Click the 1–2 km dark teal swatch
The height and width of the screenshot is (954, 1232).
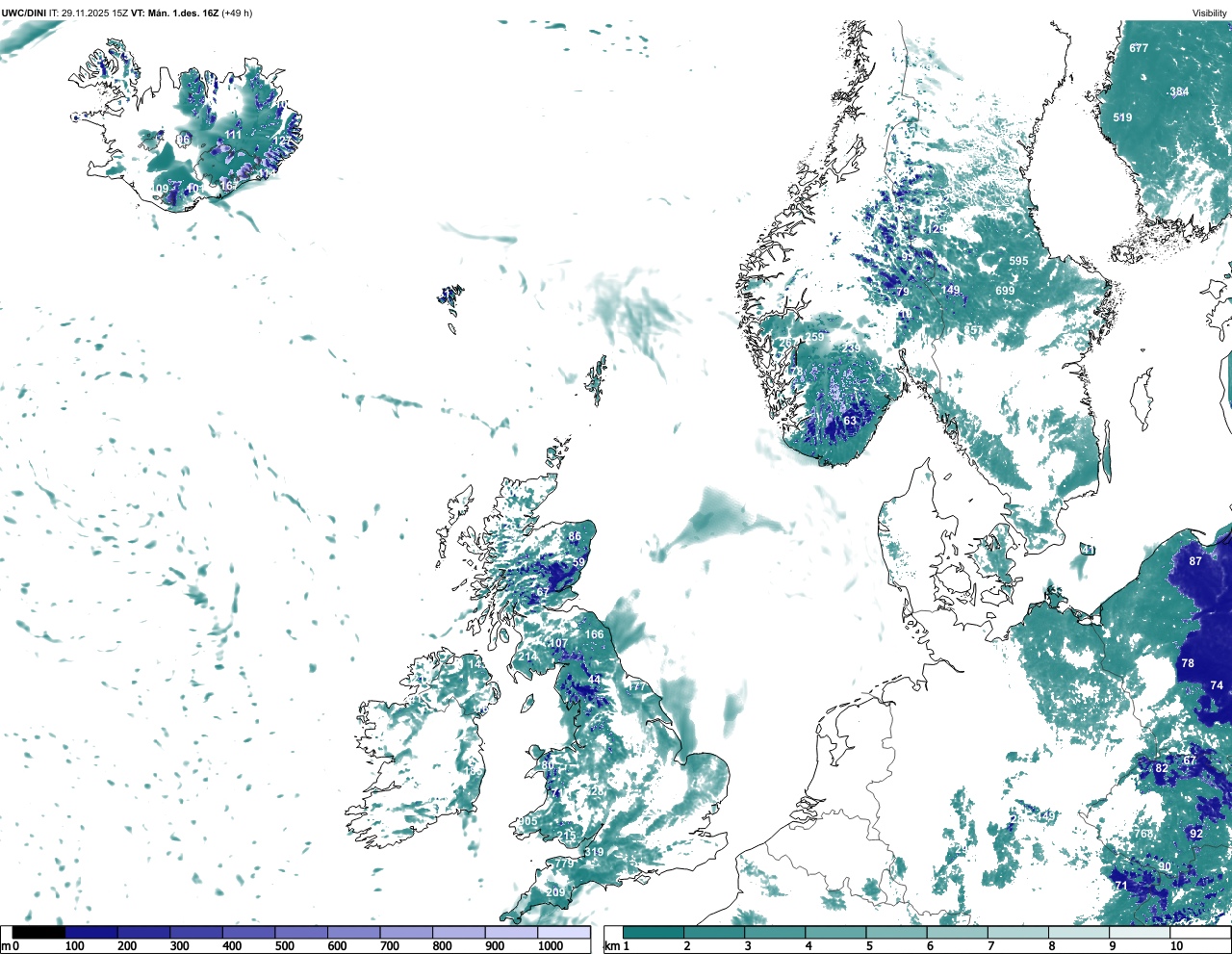click(x=654, y=932)
